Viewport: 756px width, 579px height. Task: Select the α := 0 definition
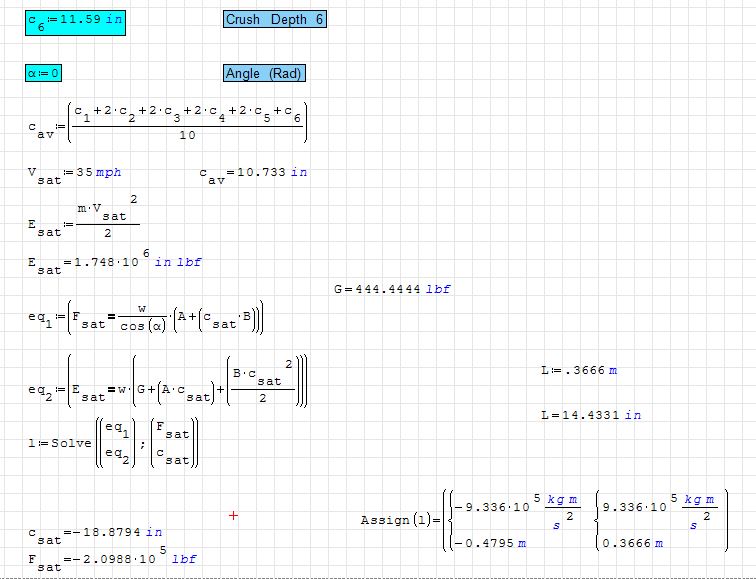click(x=46, y=73)
